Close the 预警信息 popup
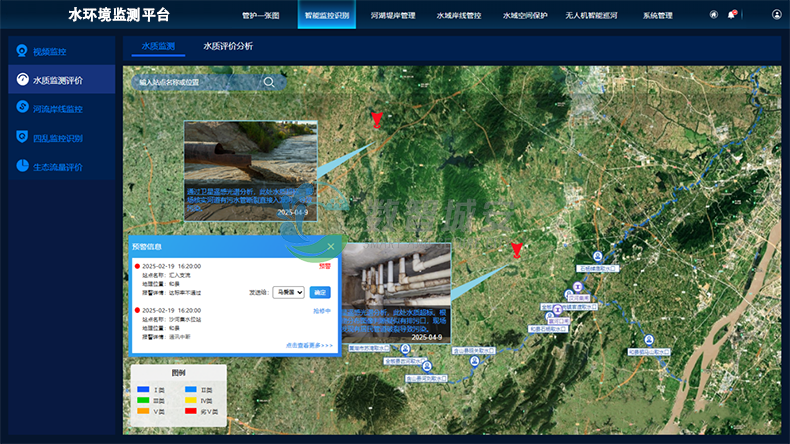The image size is (790, 444). (331, 246)
